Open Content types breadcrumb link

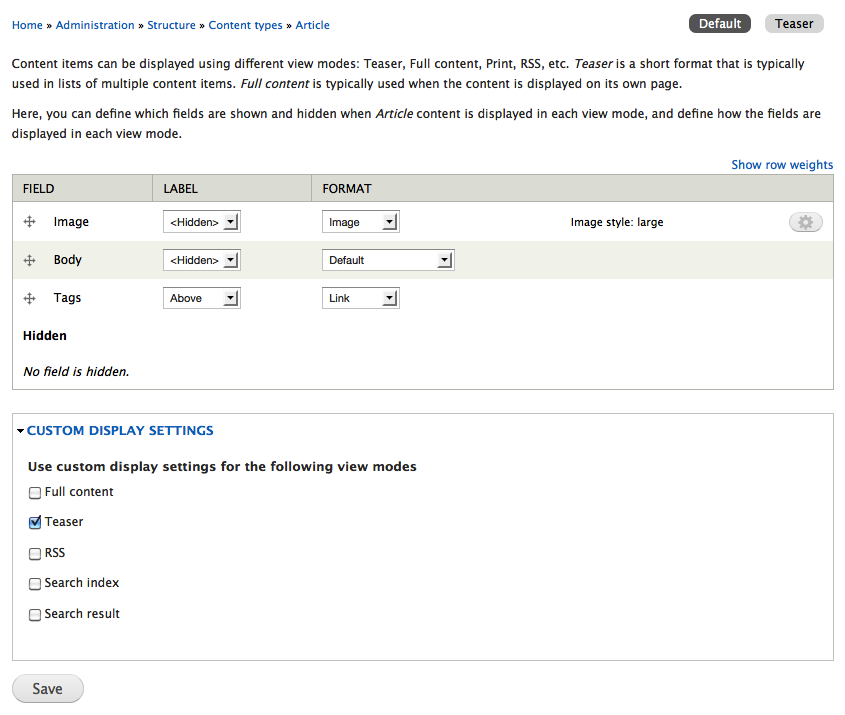point(245,25)
